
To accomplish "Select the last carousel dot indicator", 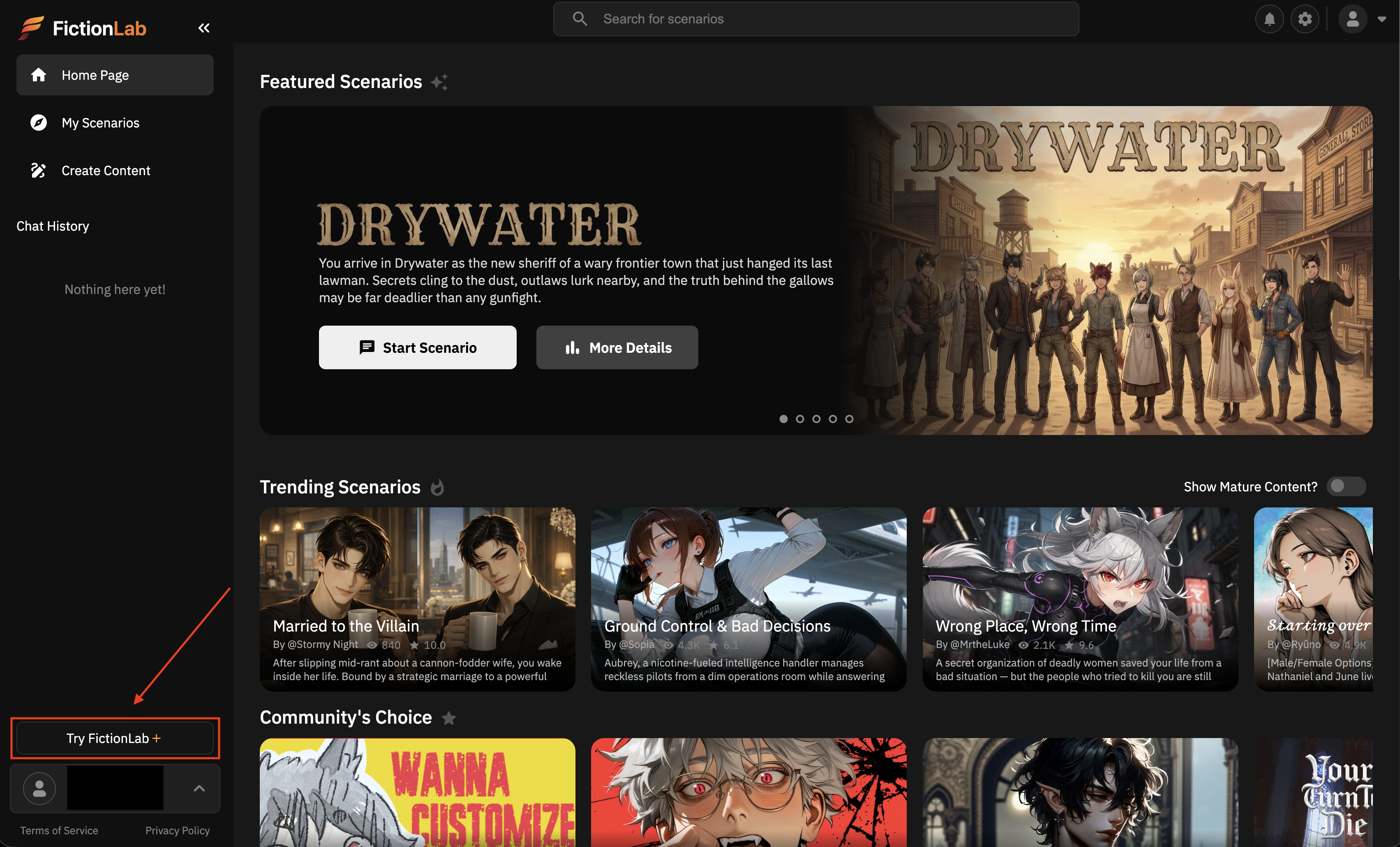I will (849, 419).
